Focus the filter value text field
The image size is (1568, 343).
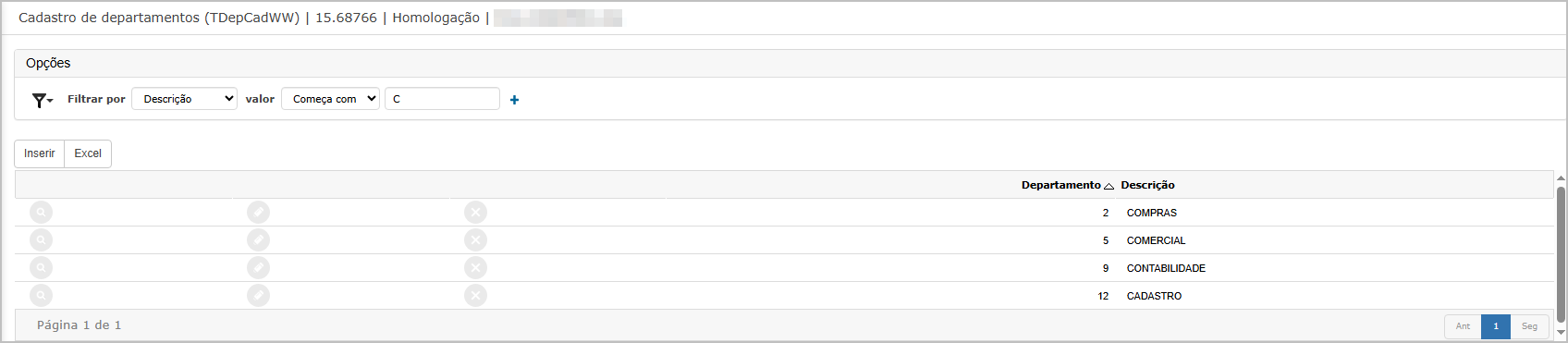pyautogui.click(x=442, y=99)
